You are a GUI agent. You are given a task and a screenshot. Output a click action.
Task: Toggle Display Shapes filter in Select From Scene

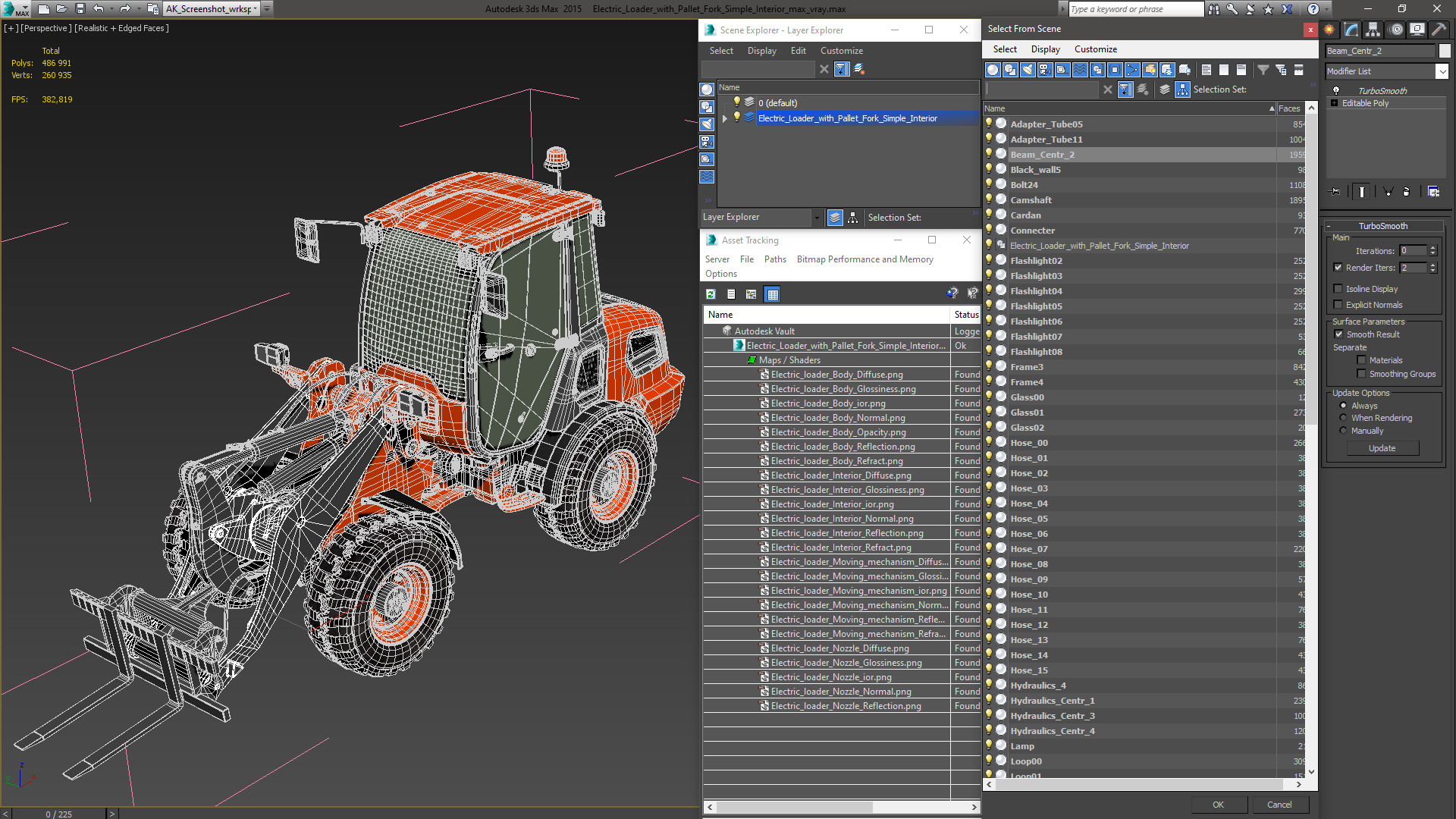(x=1010, y=70)
